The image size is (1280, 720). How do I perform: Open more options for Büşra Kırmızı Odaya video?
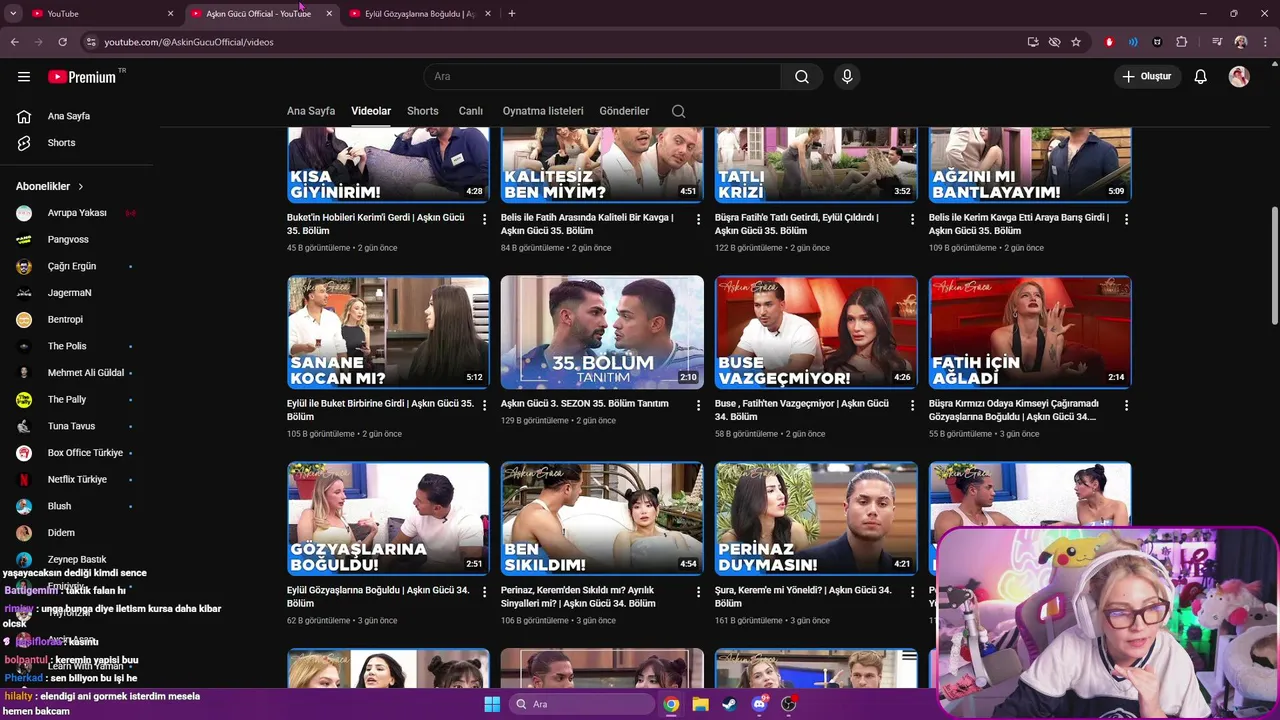coord(1127,405)
